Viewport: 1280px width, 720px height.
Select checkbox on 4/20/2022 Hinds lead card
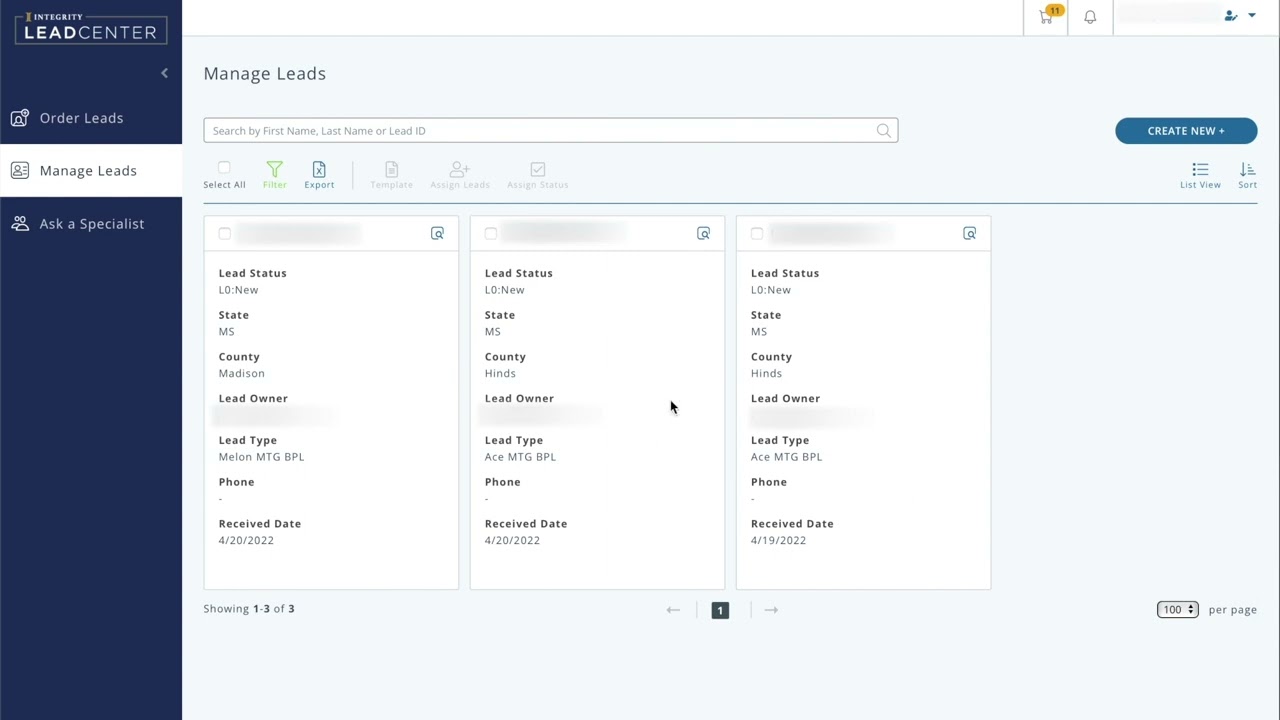click(490, 234)
